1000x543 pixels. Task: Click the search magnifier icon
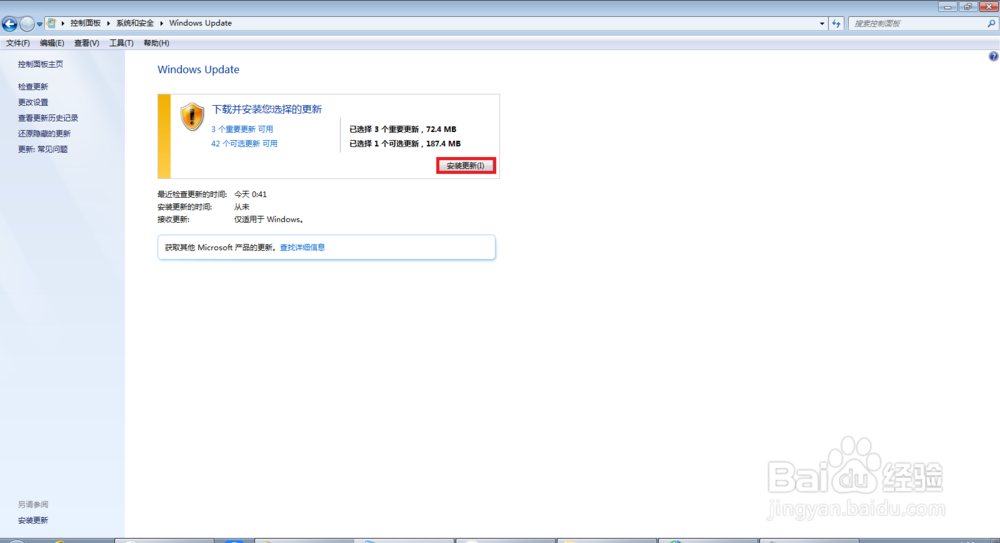click(x=991, y=24)
